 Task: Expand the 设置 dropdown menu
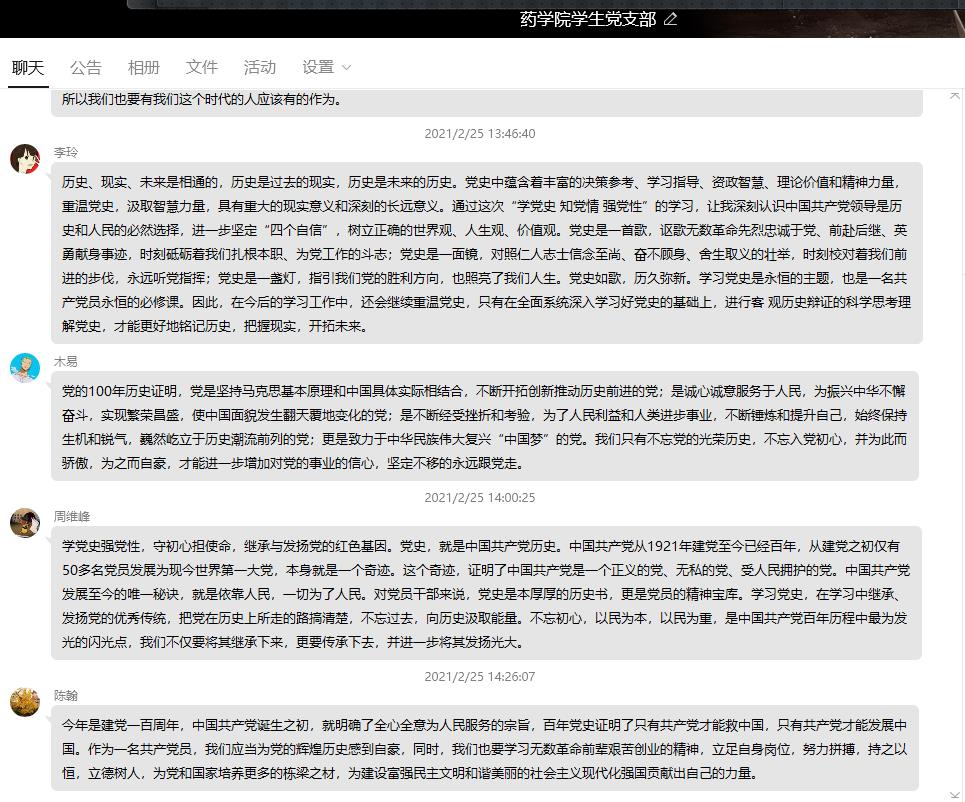(327, 67)
